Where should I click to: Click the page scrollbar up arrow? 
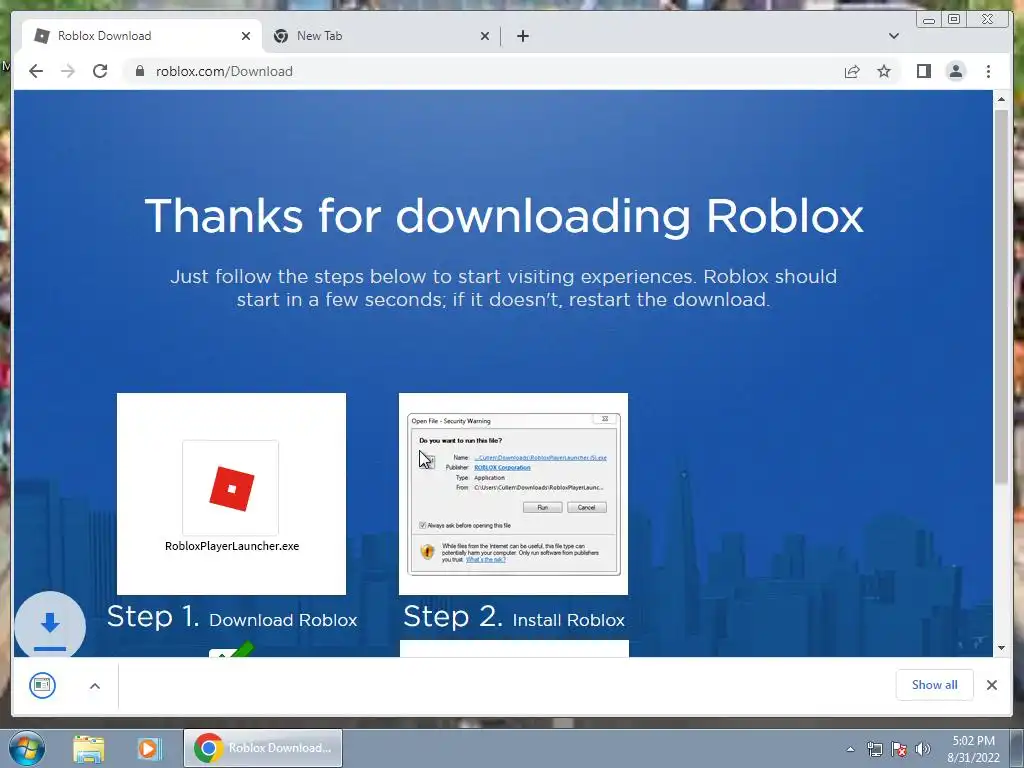tap(1001, 99)
